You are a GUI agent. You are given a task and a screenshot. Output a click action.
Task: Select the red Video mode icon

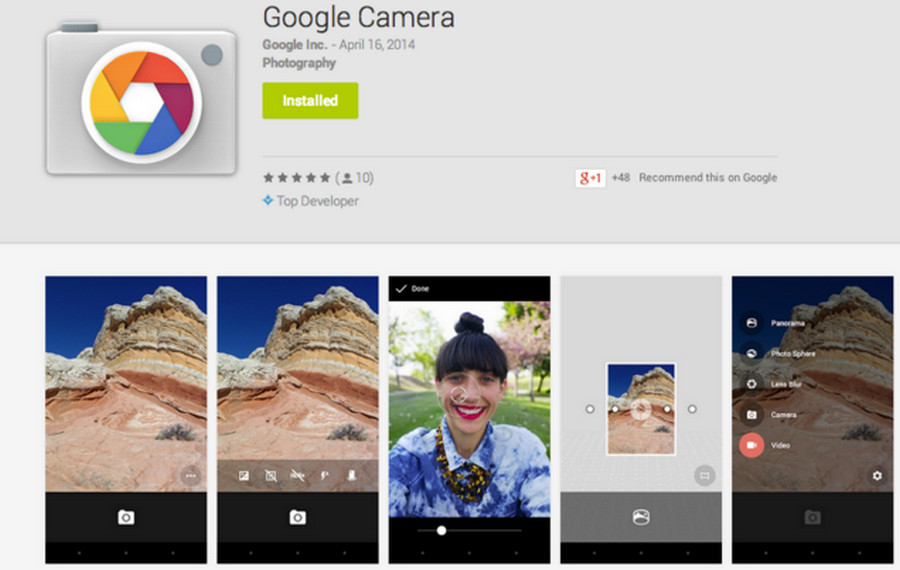[751, 445]
